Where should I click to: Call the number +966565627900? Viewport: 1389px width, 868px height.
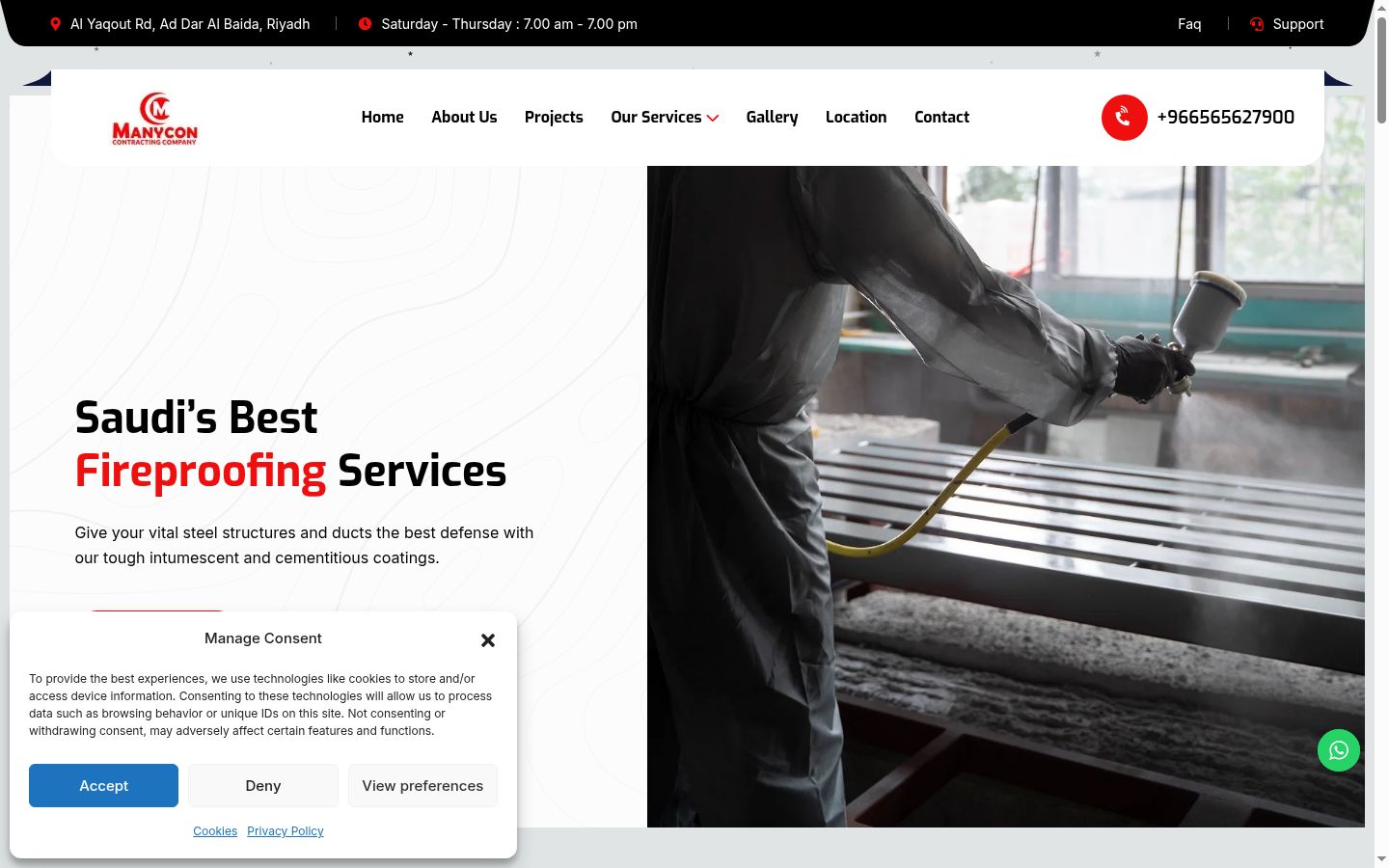tap(1225, 117)
